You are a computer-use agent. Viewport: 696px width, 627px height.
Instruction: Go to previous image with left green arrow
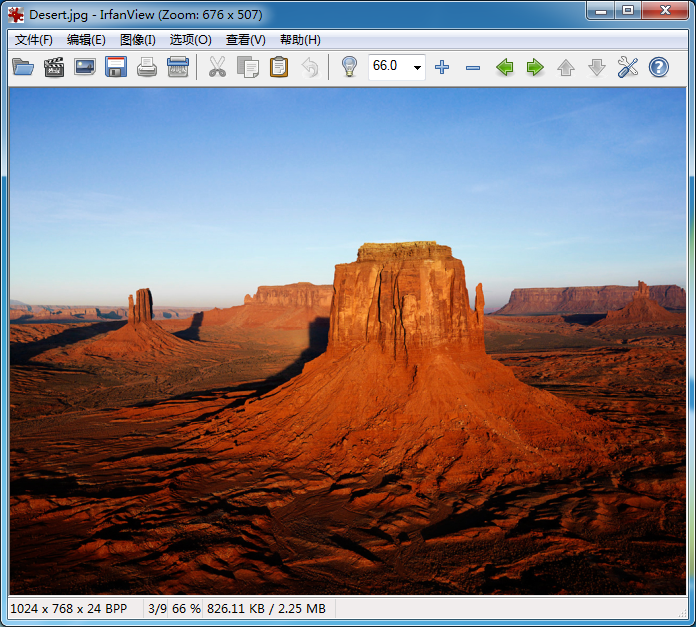click(x=505, y=67)
